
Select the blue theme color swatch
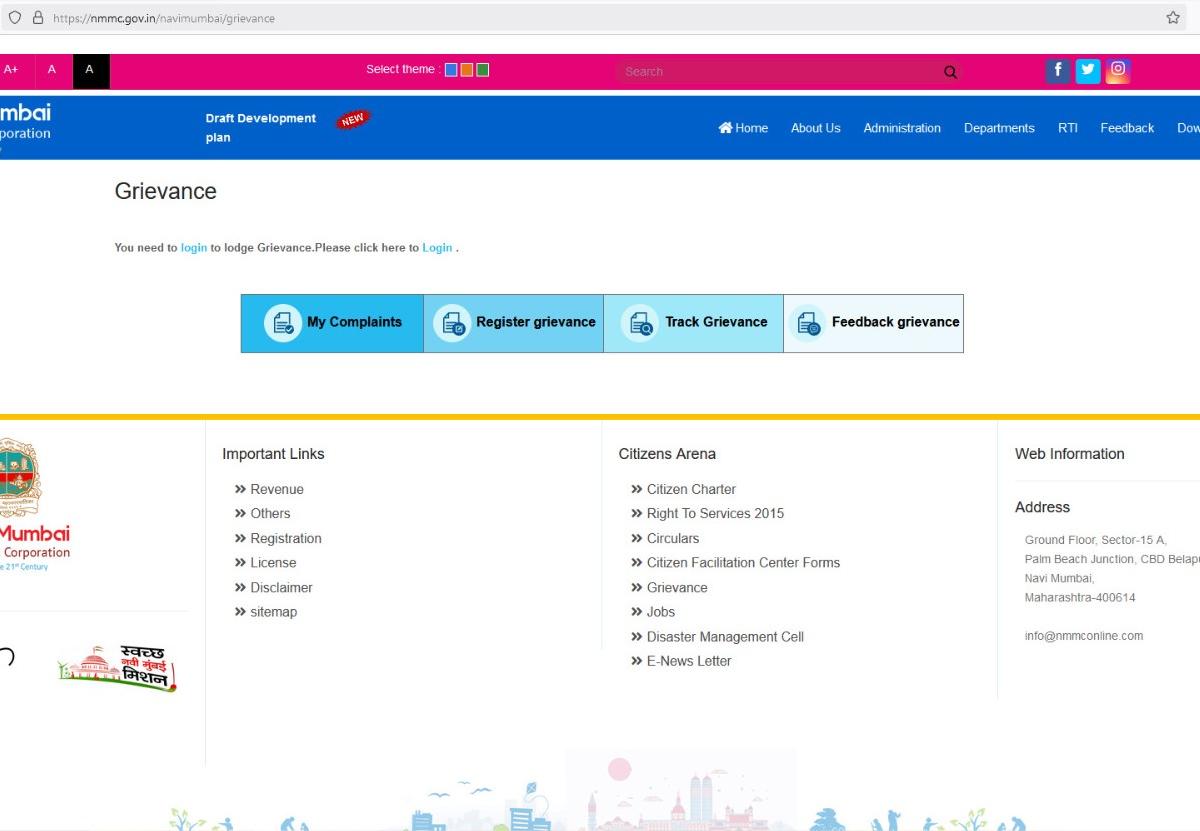(451, 69)
